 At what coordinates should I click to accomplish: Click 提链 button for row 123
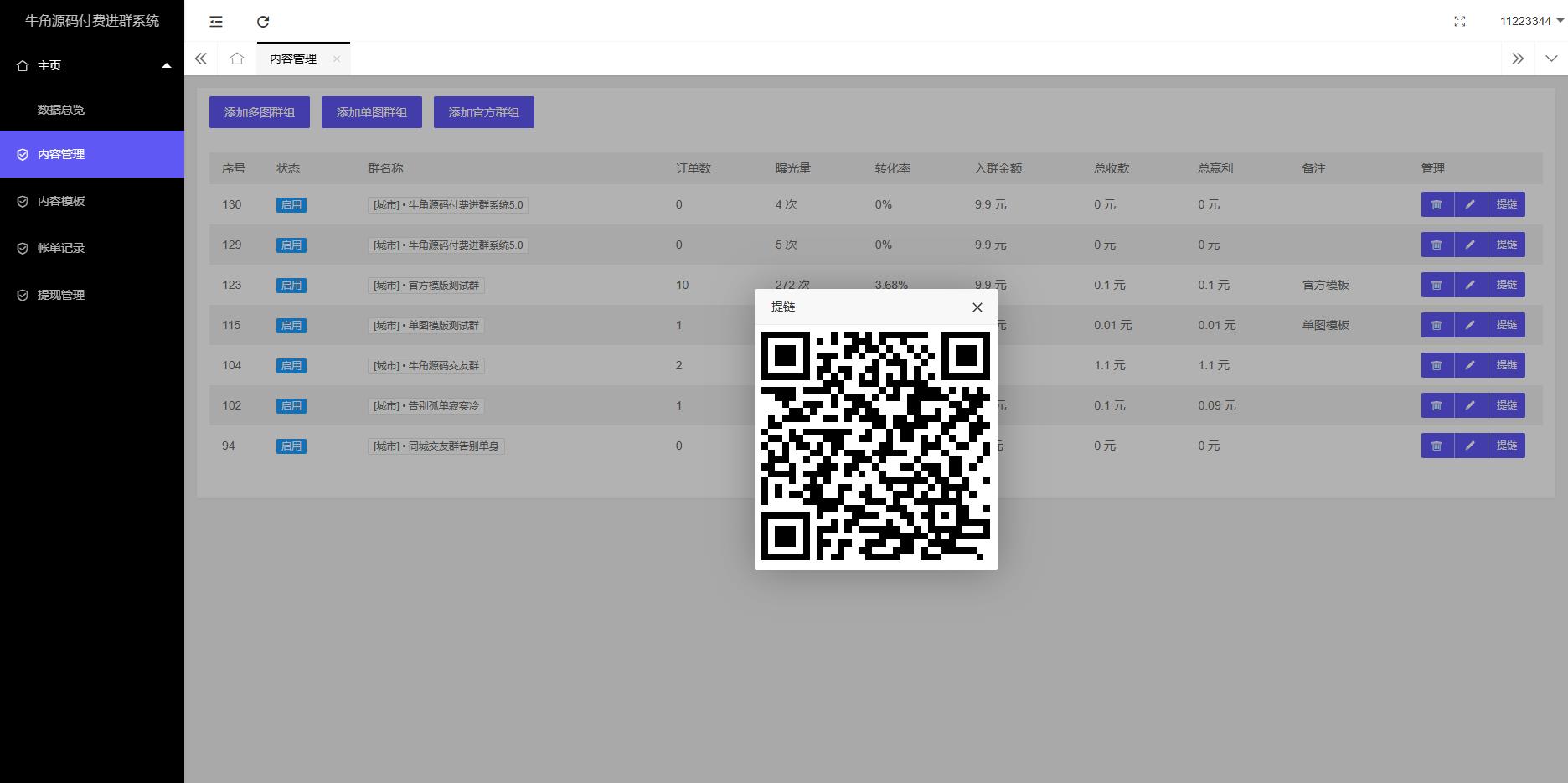[x=1507, y=285]
